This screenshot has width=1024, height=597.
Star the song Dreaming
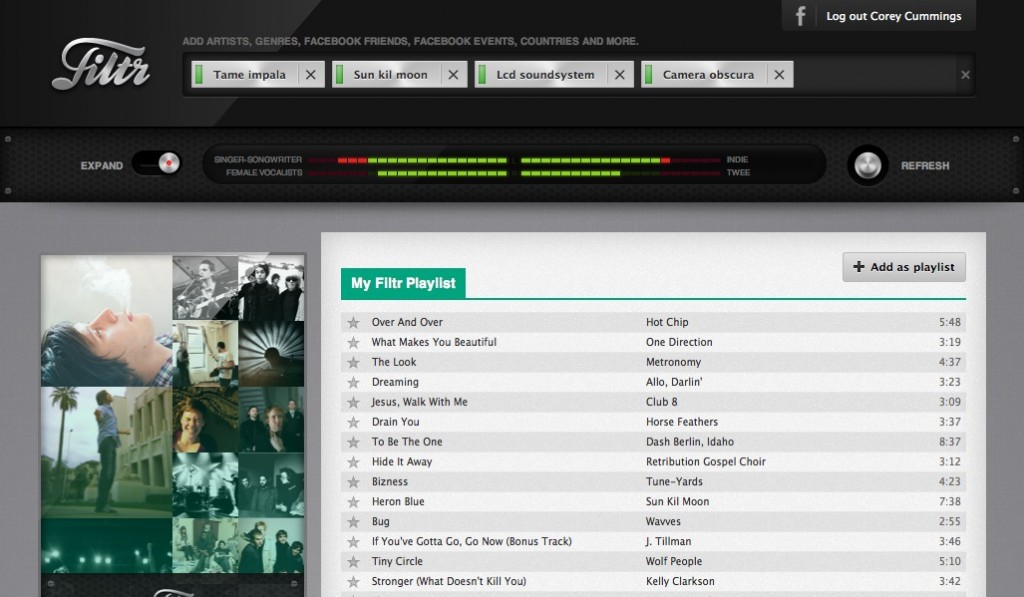(353, 382)
